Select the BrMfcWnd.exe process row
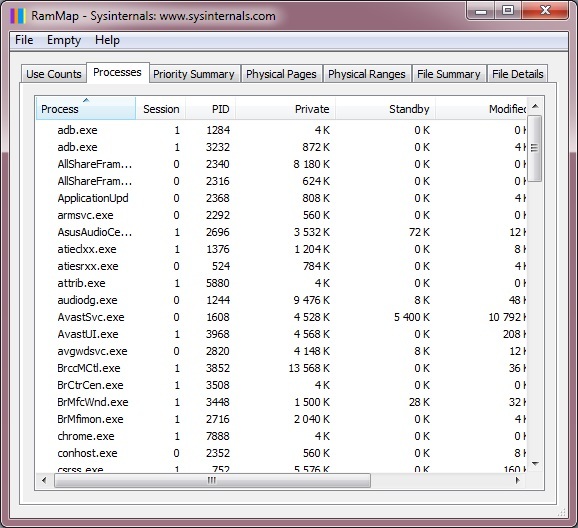578x528 pixels. click(x=282, y=402)
